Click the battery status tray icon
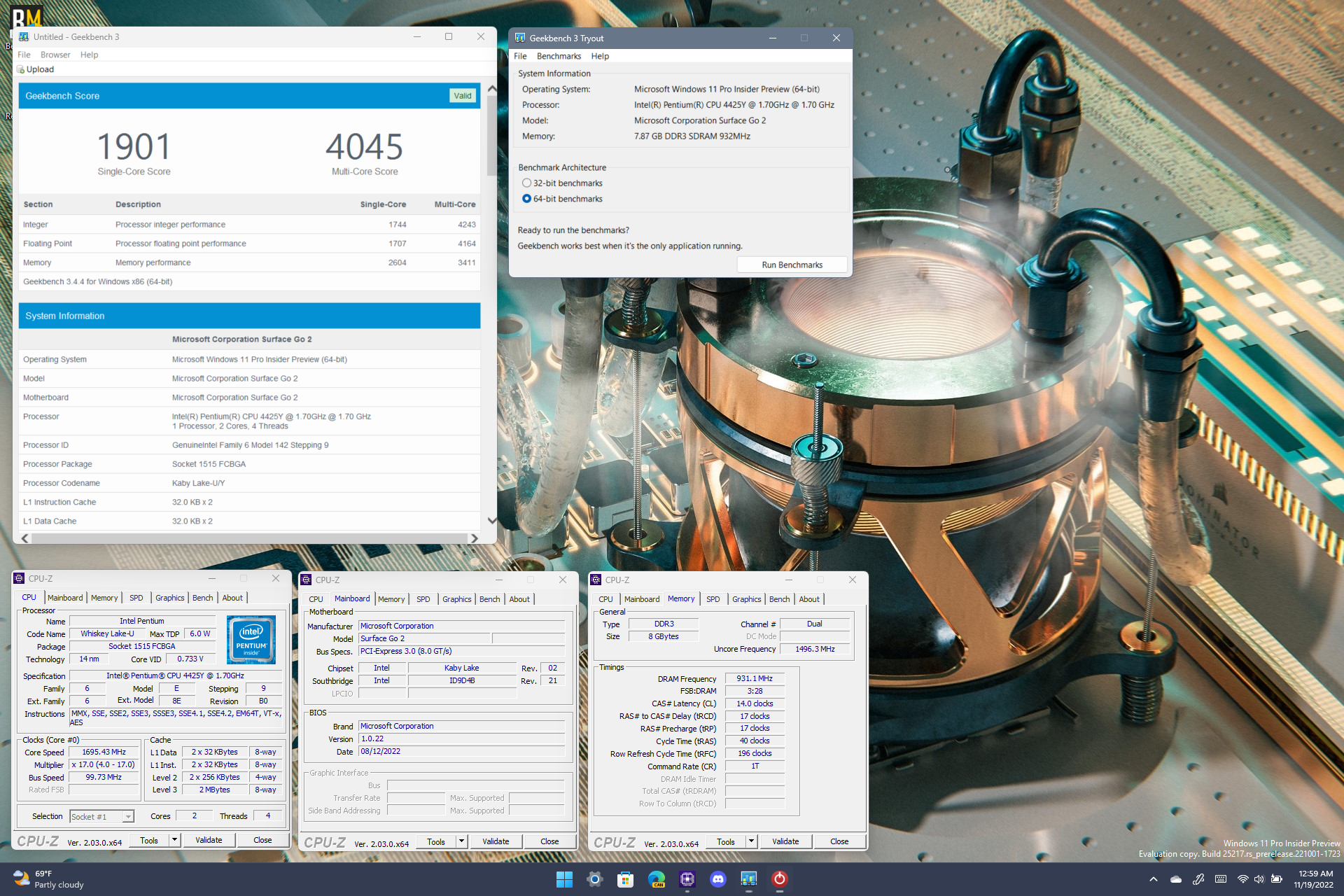The height and width of the screenshot is (896, 1344). 1277,879
